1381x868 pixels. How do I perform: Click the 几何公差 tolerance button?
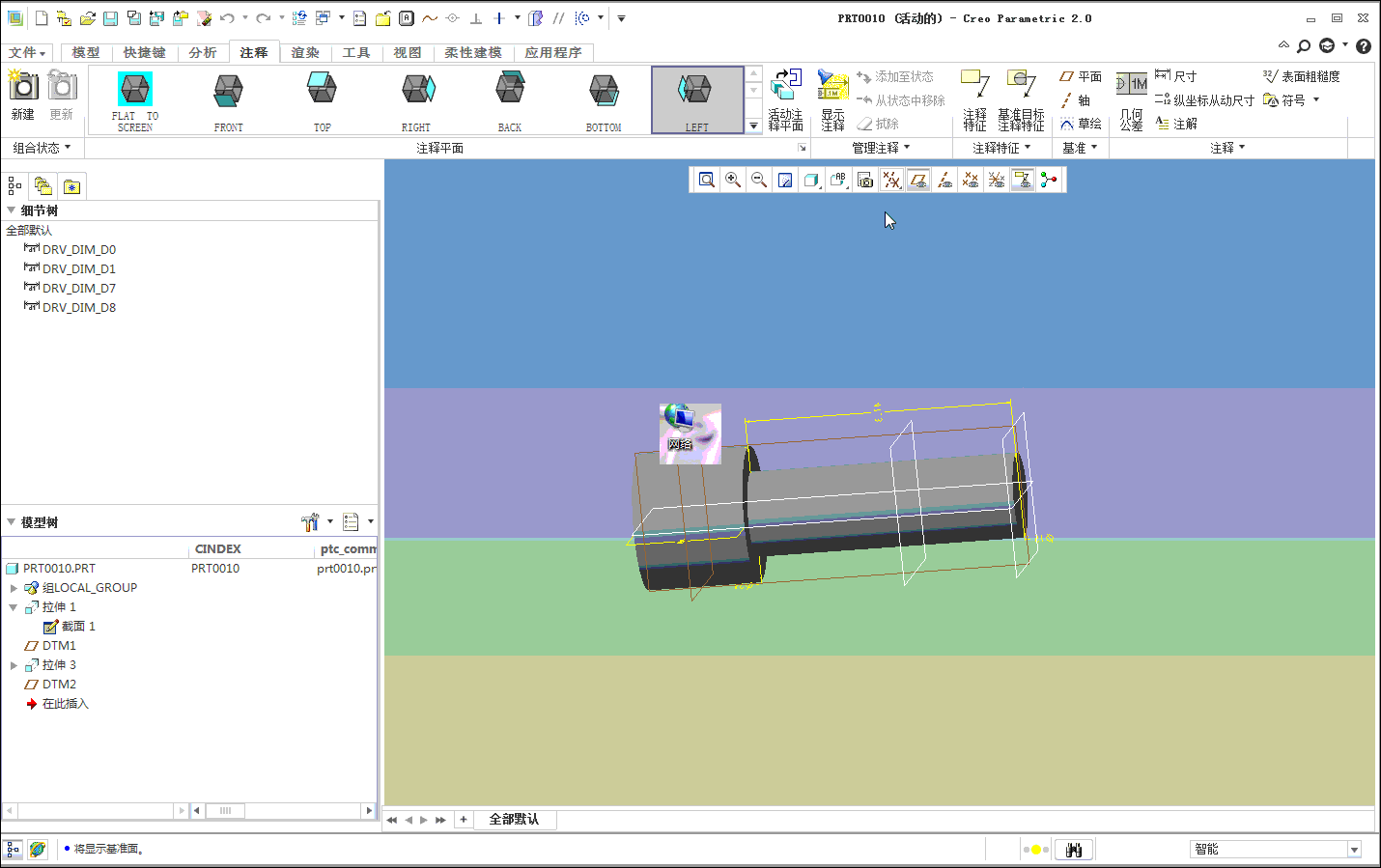1132,100
